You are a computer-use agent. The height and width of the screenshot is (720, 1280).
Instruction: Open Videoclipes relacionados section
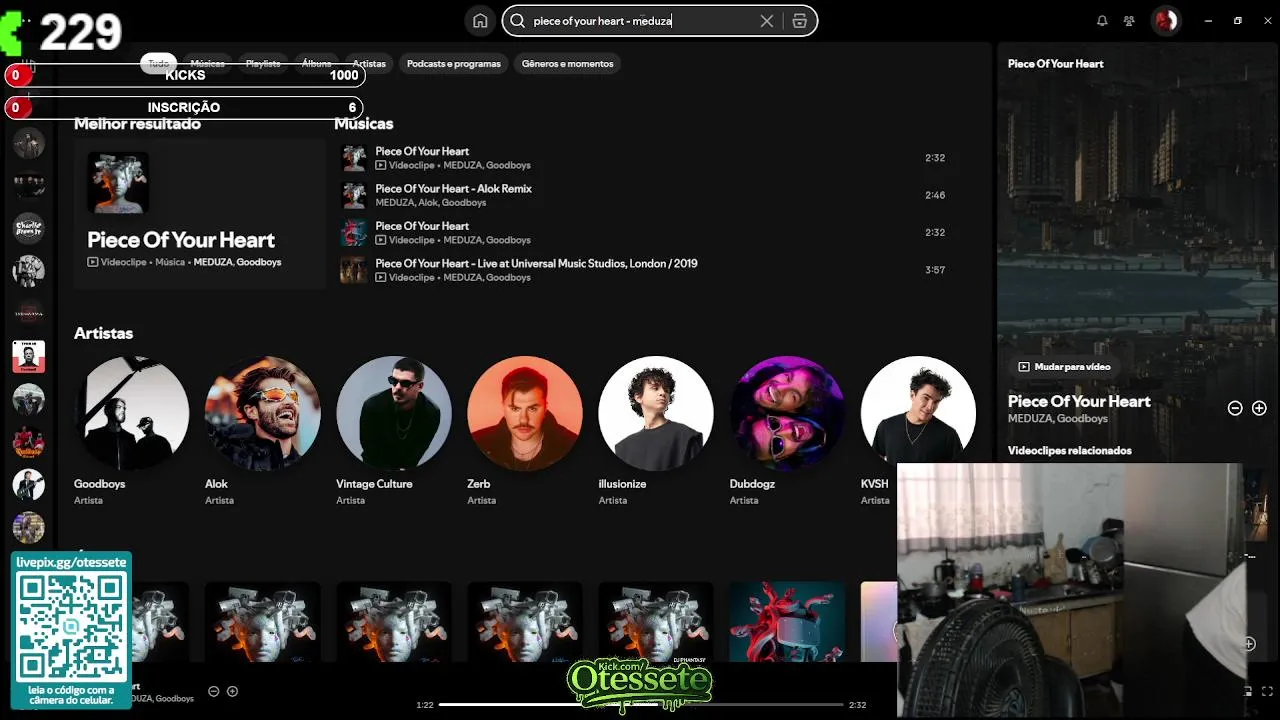[1069, 451]
